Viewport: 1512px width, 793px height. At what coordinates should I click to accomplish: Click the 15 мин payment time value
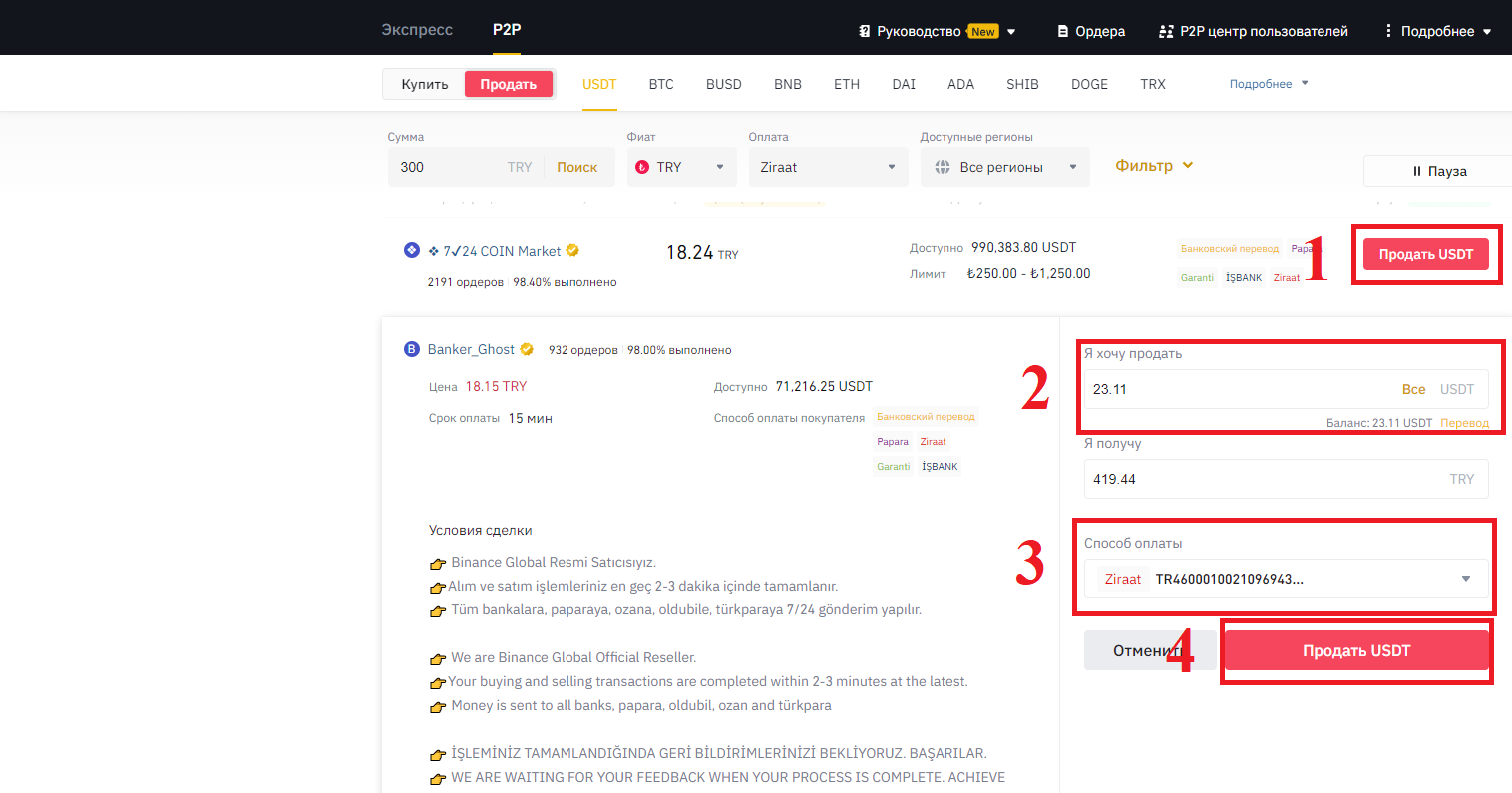coord(531,418)
